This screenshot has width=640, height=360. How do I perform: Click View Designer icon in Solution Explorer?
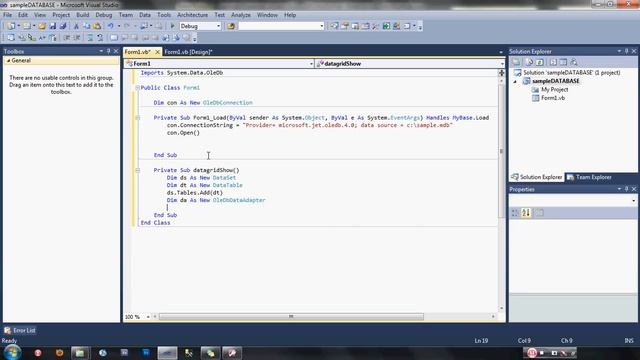tap(563, 62)
